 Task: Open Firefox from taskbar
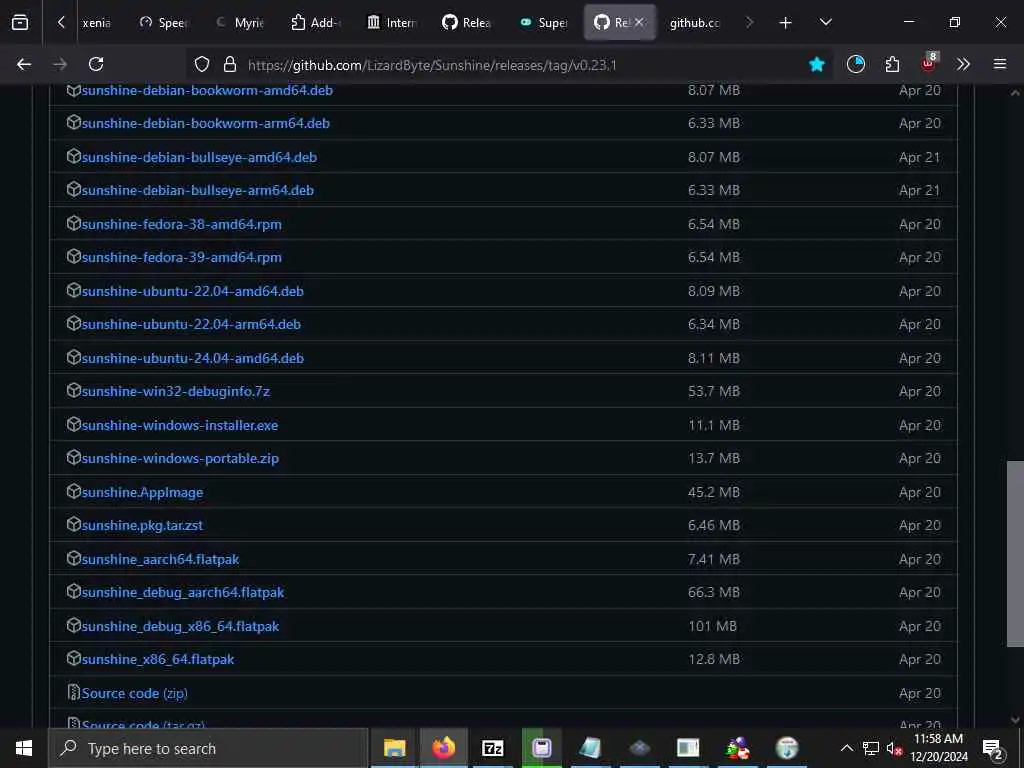tap(443, 748)
